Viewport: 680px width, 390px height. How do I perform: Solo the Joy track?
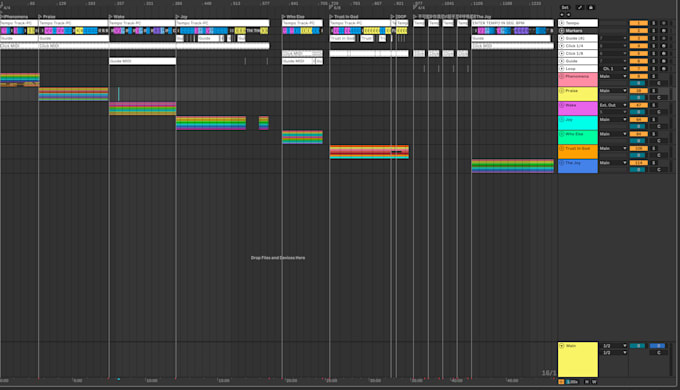[x=654, y=119]
